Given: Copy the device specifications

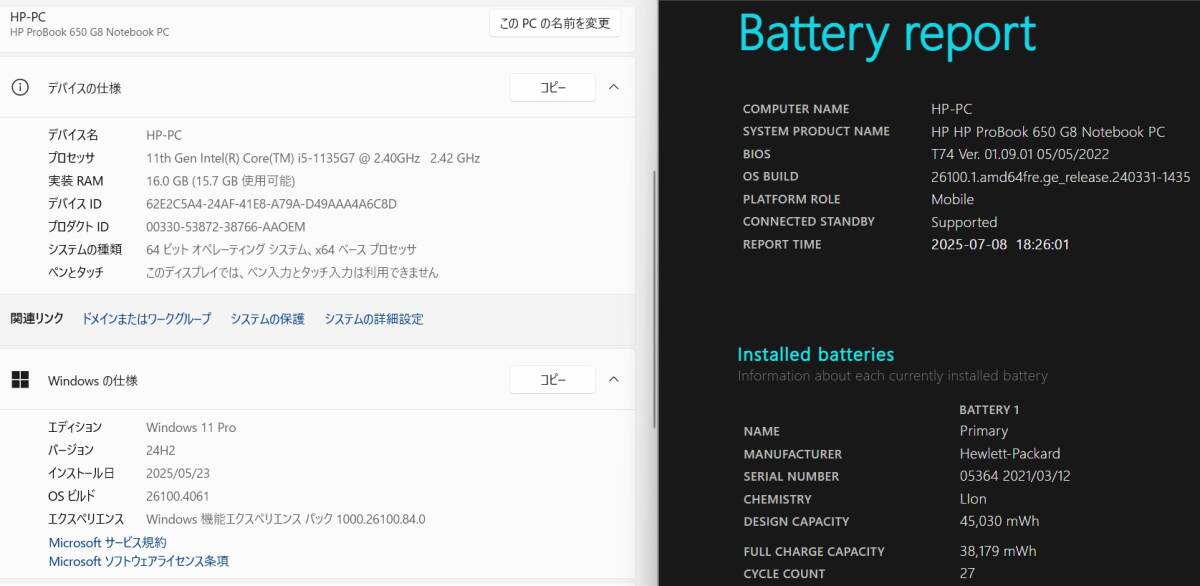Looking at the screenshot, I should click(552, 87).
